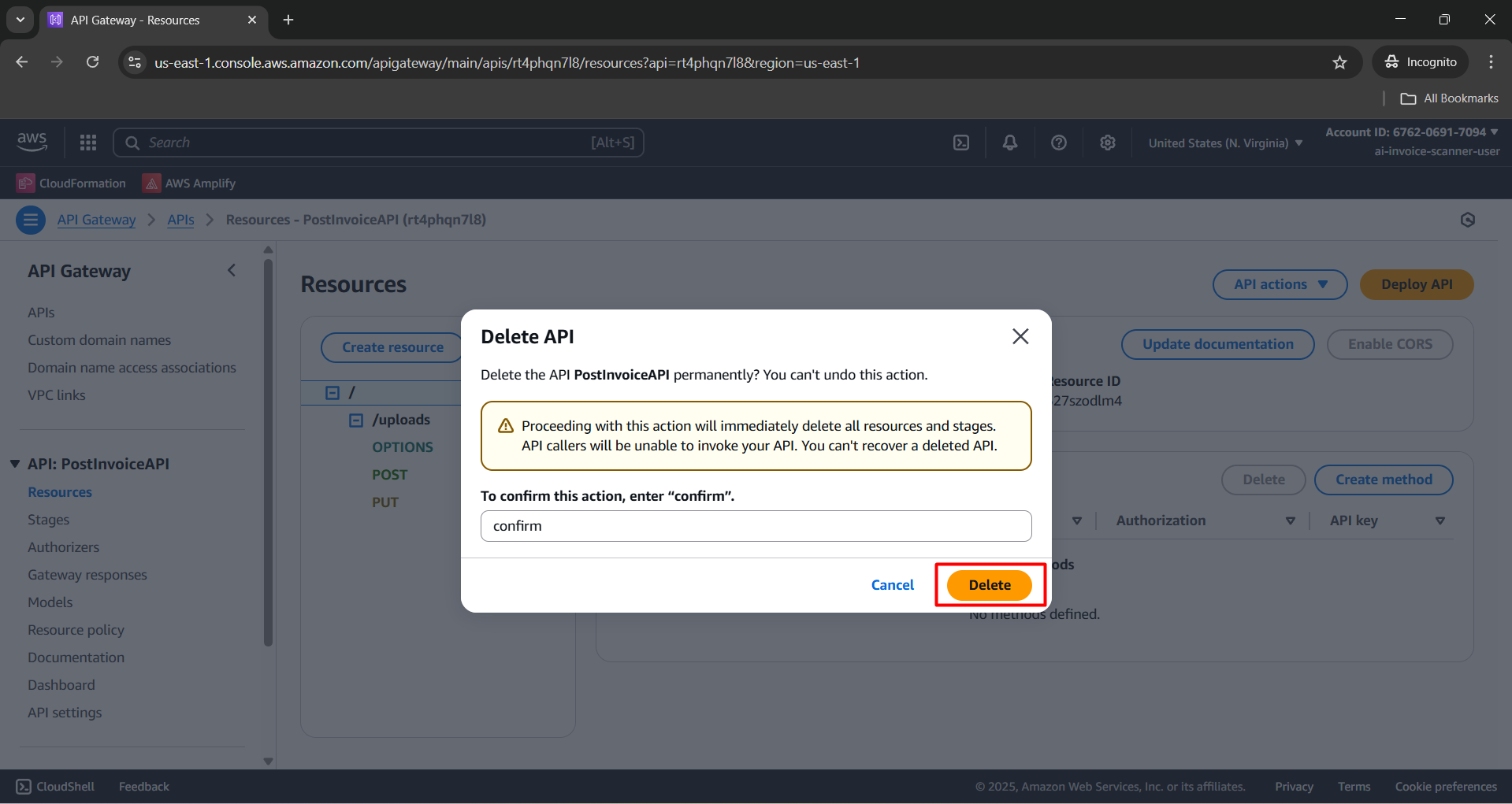Collapse the root / resource in the tree
The width and height of the screenshot is (1512, 804).
[331, 391]
